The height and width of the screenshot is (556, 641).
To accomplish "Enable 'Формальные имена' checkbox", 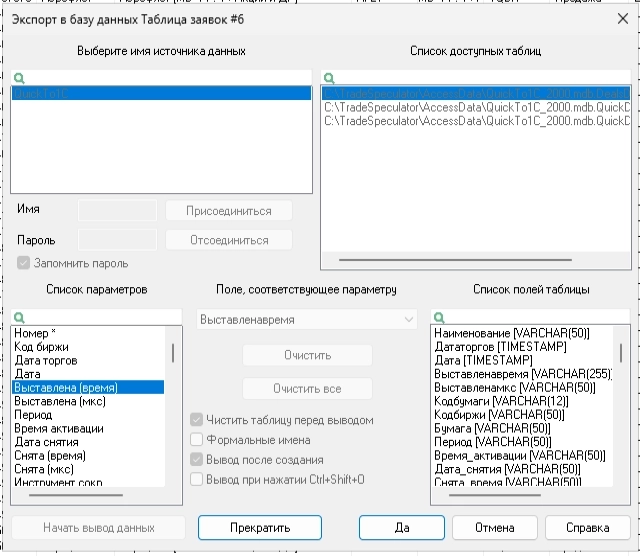I will pyautogui.click(x=197, y=440).
